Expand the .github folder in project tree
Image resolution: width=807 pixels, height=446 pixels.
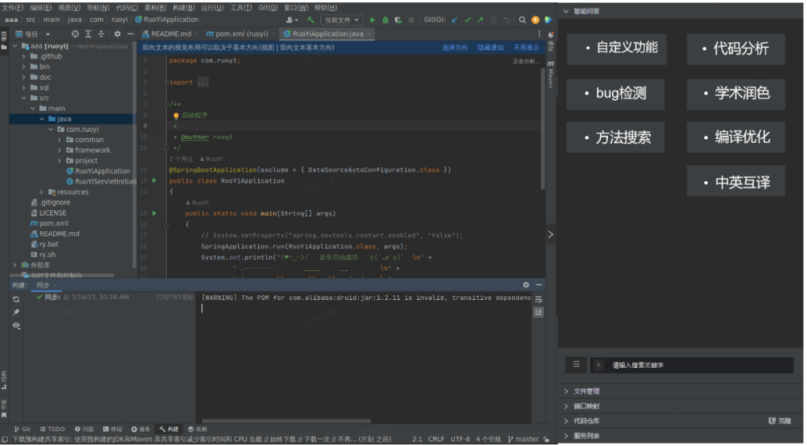coord(24,57)
